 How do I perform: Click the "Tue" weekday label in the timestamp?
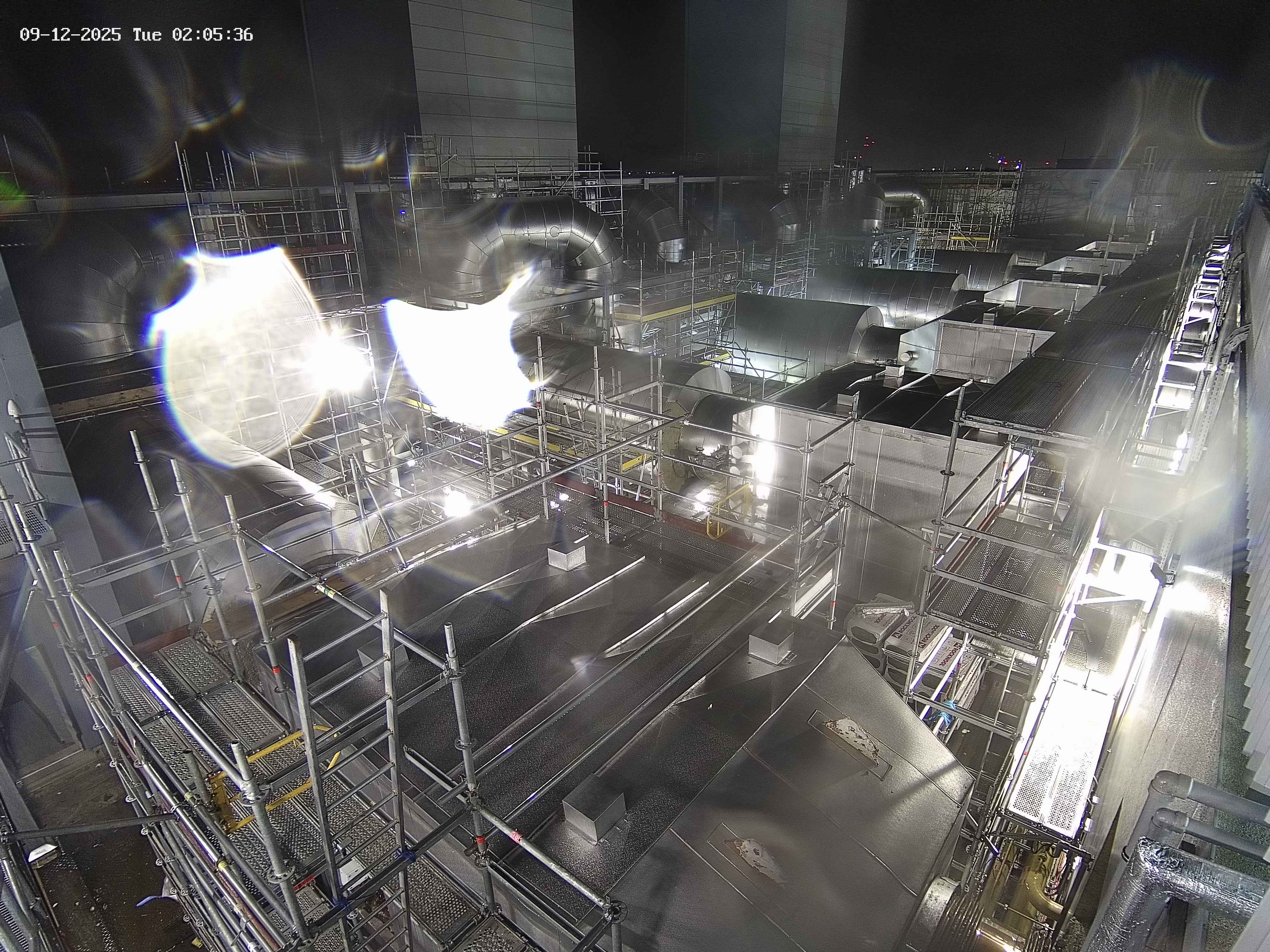coord(147,35)
